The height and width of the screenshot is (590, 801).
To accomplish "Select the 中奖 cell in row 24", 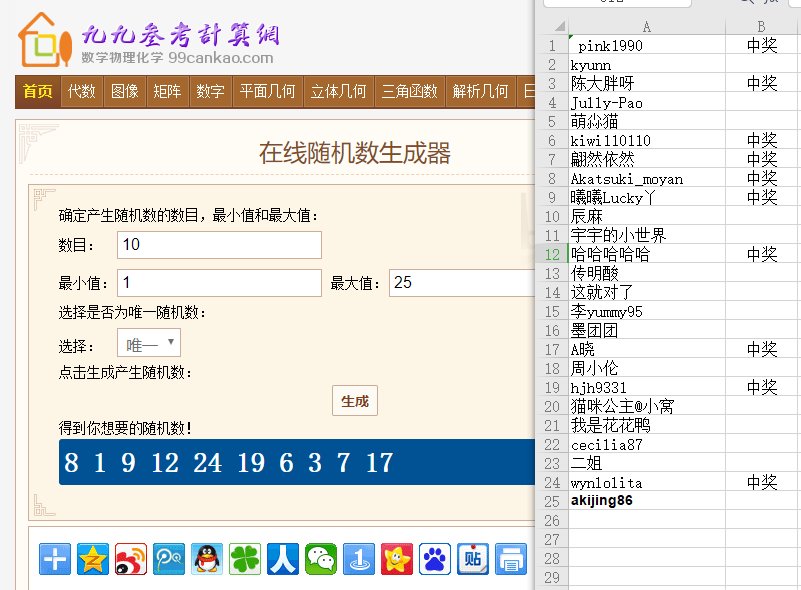I will [x=761, y=482].
